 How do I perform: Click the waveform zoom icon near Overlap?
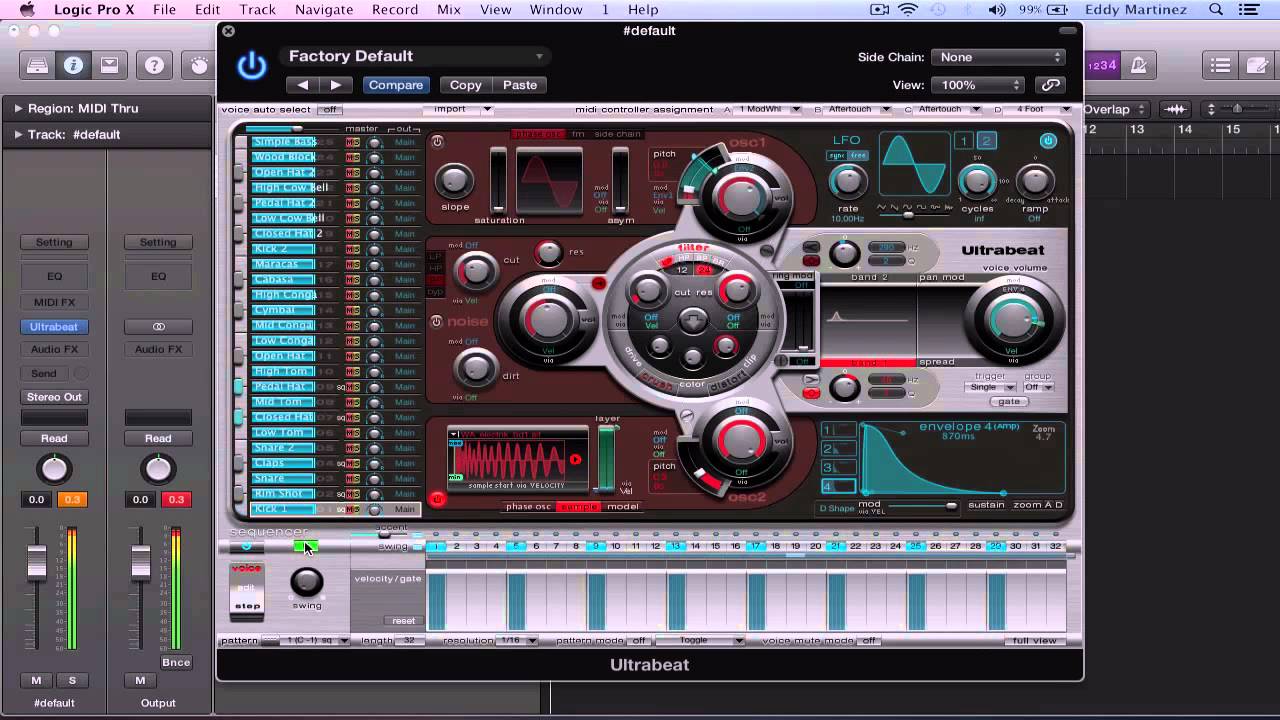pyautogui.click(x=1176, y=109)
